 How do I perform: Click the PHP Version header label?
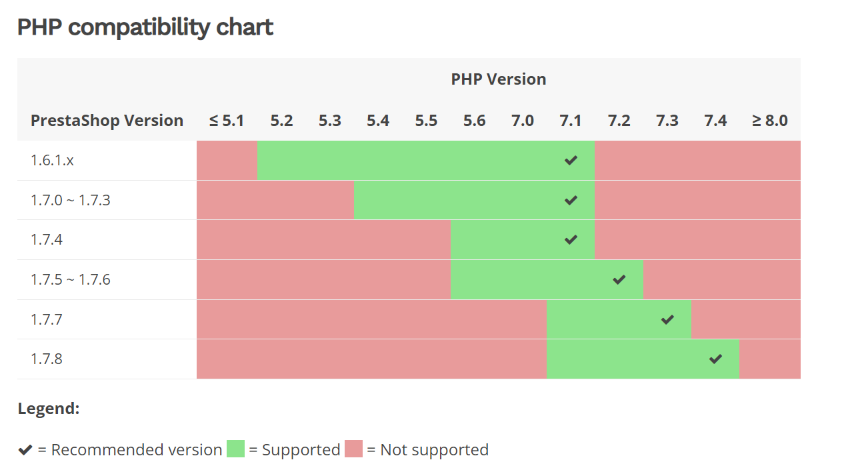(x=498, y=79)
